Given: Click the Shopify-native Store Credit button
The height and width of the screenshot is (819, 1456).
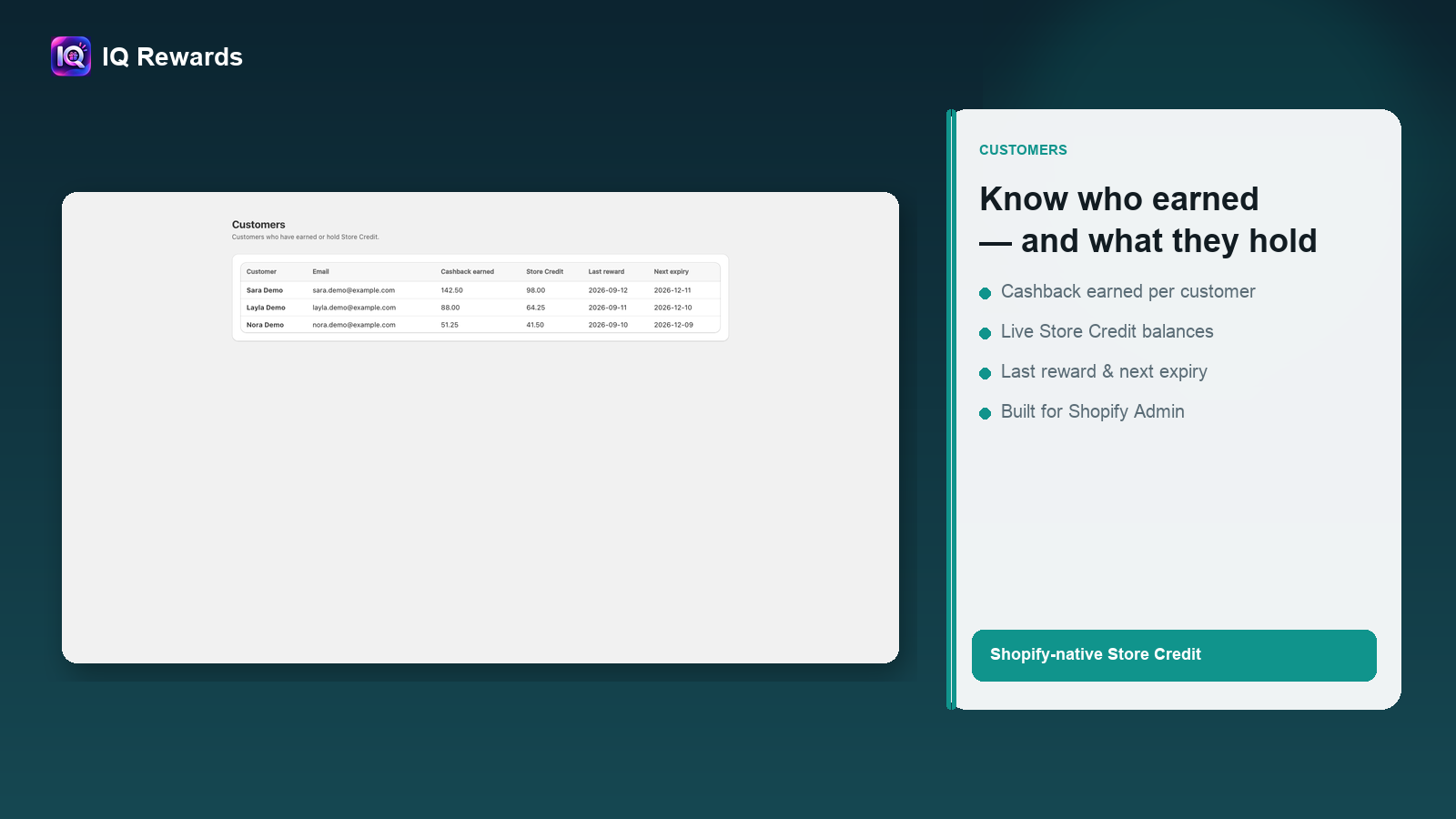Looking at the screenshot, I should tap(1174, 655).
